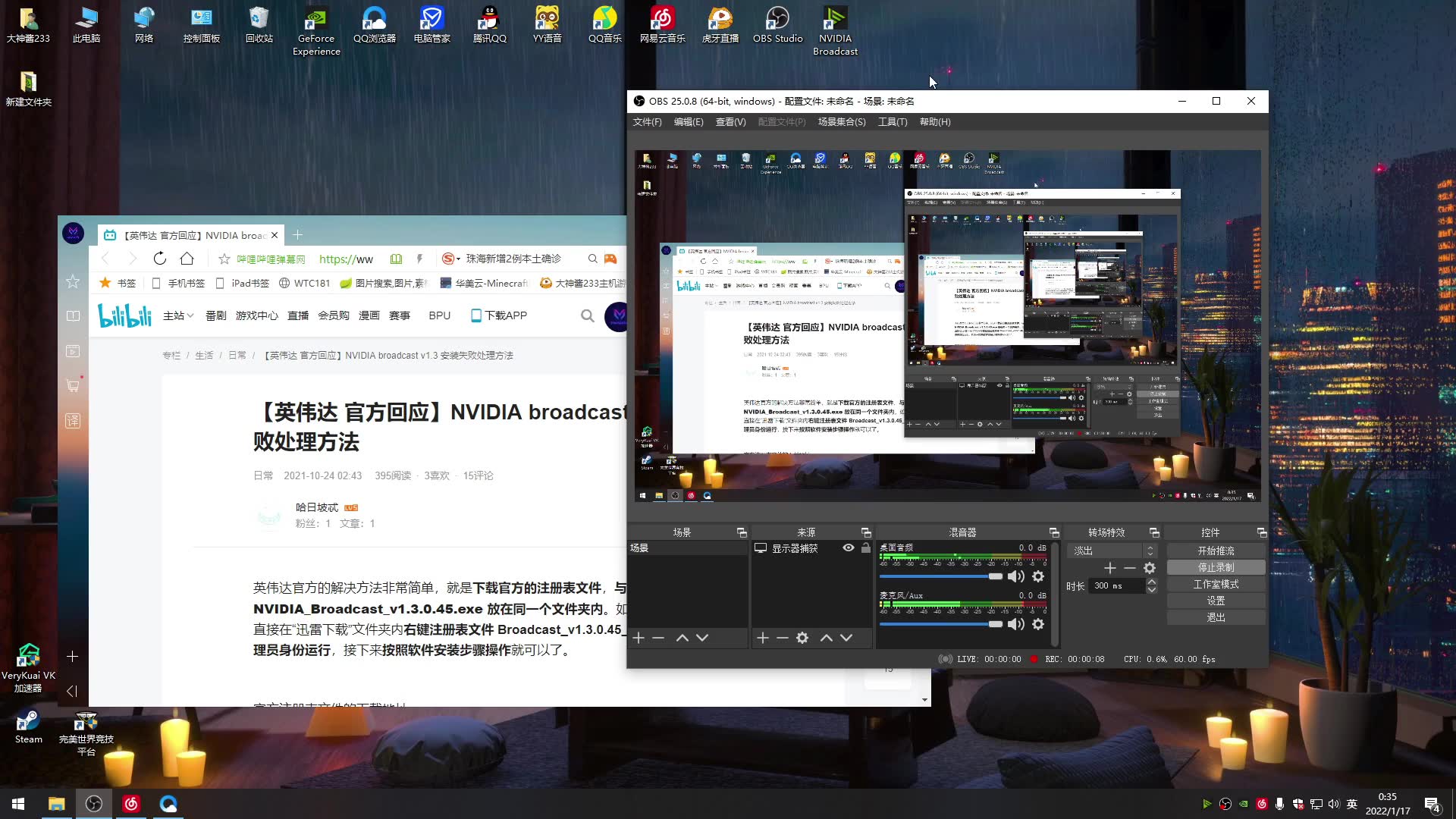
Task: Open the 淡出 transition dropdown
Action: pos(1112,551)
